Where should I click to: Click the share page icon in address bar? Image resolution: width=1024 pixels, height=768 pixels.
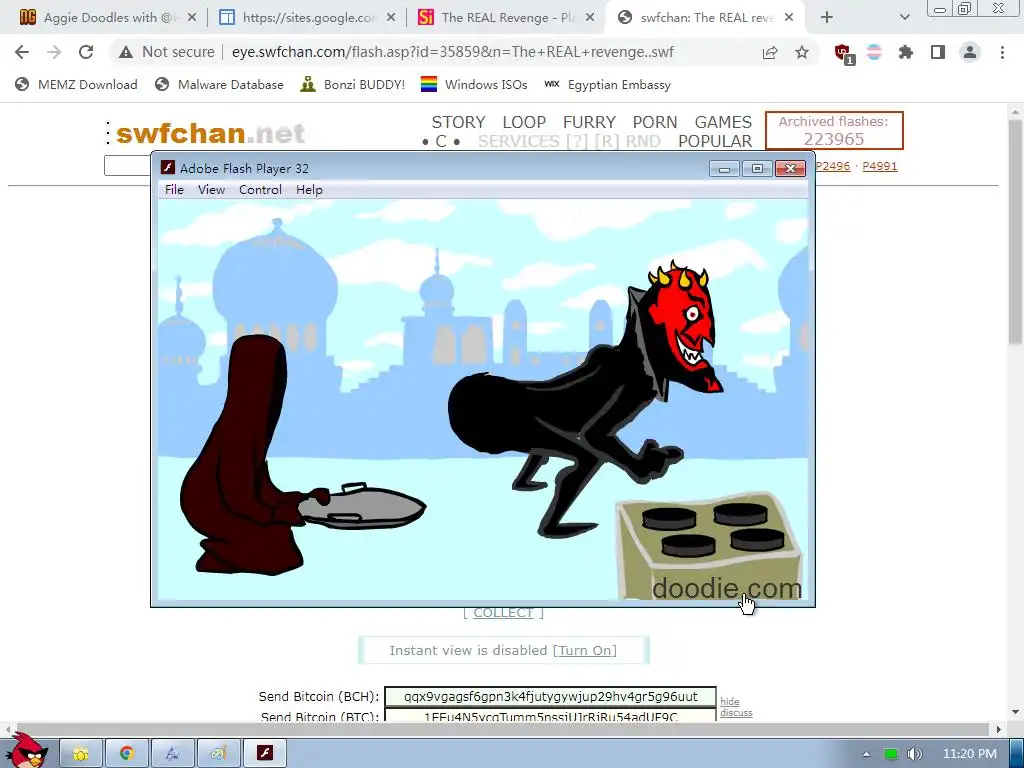[x=770, y=52]
